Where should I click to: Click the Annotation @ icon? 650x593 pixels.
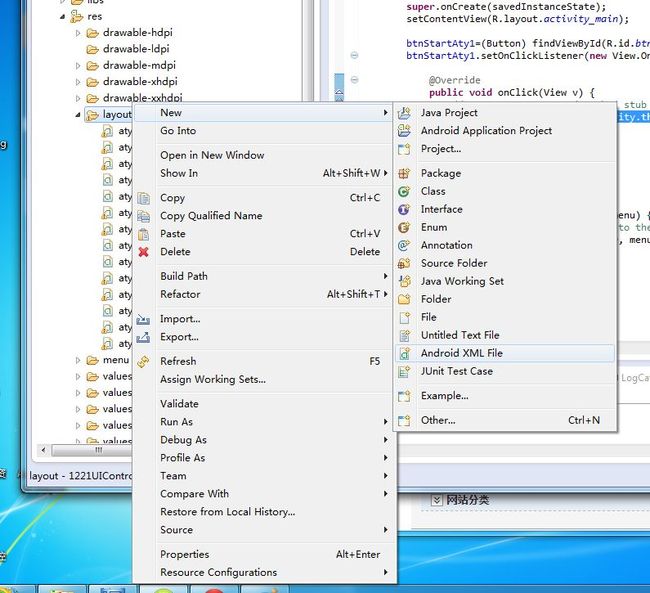pyautogui.click(x=404, y=245)
